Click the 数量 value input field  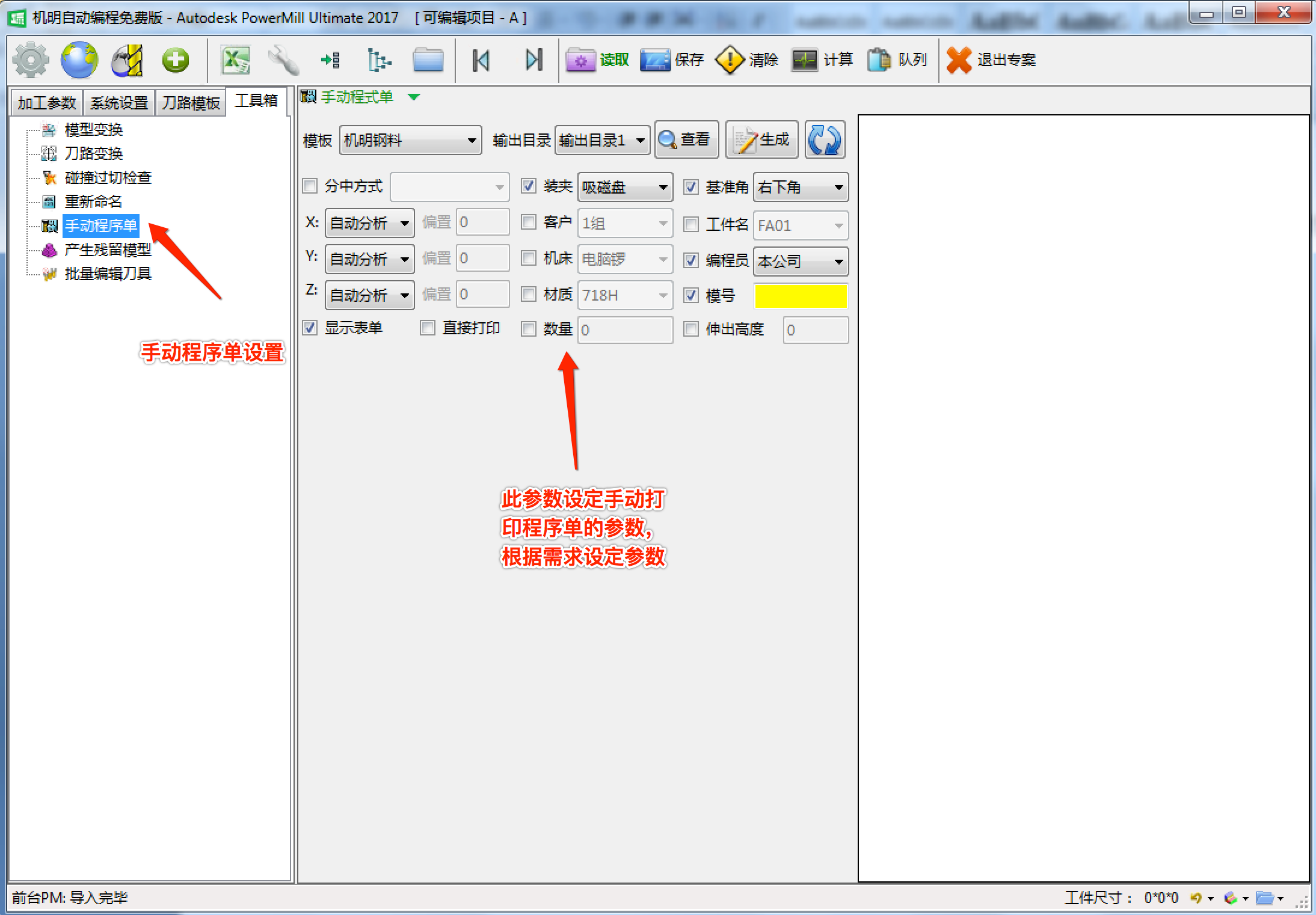pos(625,330)
